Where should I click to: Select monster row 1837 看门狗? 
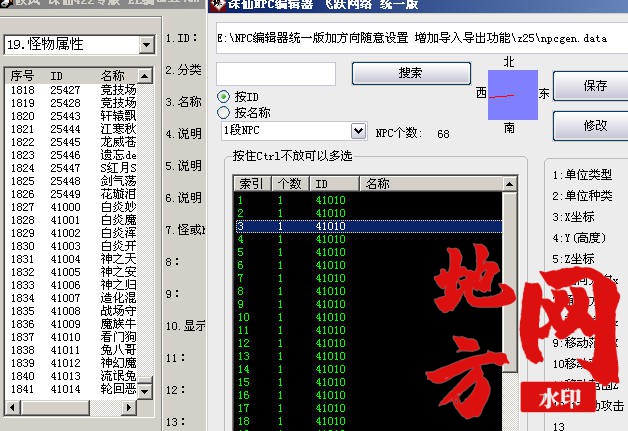click(x=73, y=337)
